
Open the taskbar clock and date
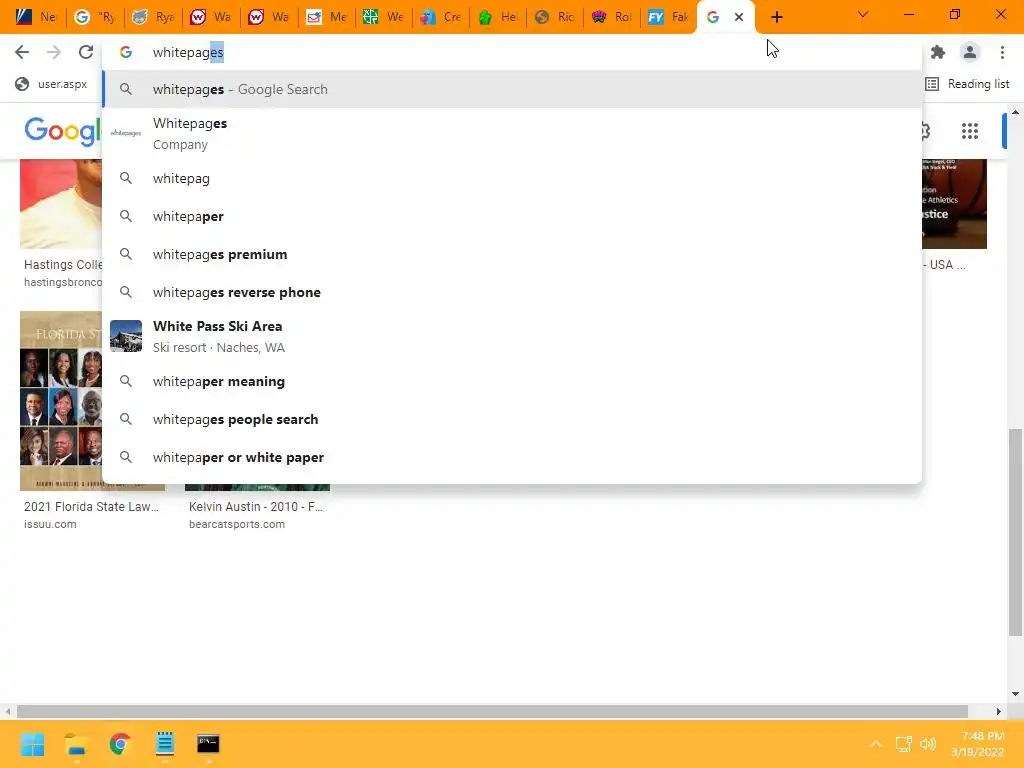click(x=979, y=744)
